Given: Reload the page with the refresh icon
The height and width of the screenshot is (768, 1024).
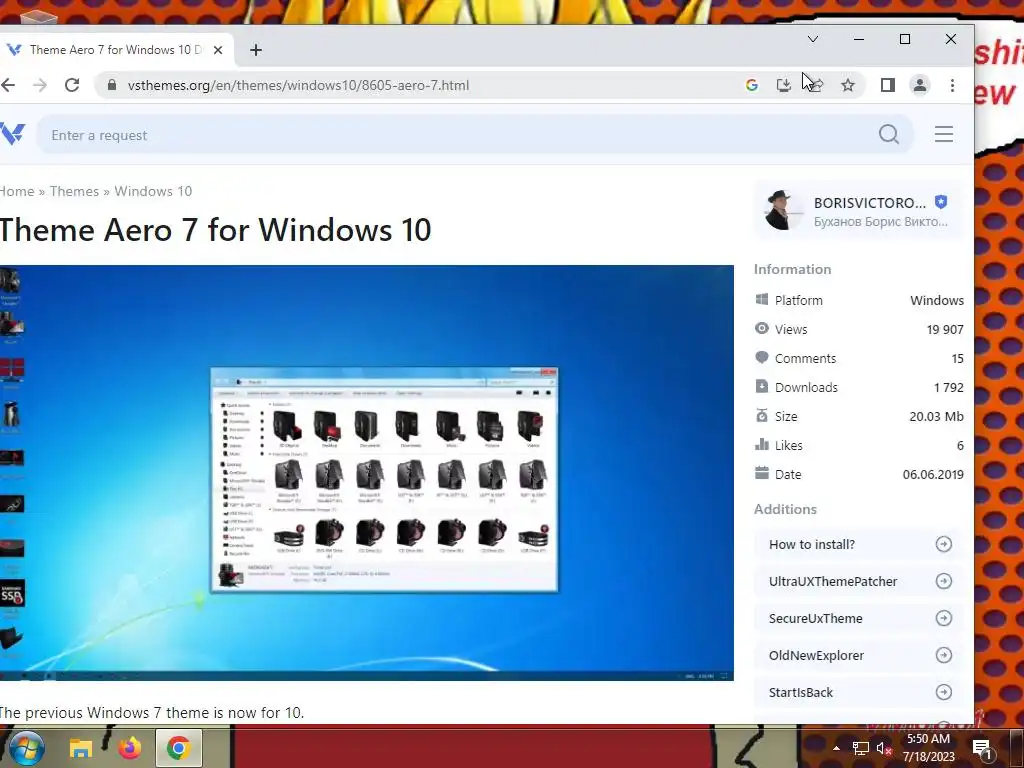Looking at the screenshot, I should pyautogui.click(x=72, y=85).
